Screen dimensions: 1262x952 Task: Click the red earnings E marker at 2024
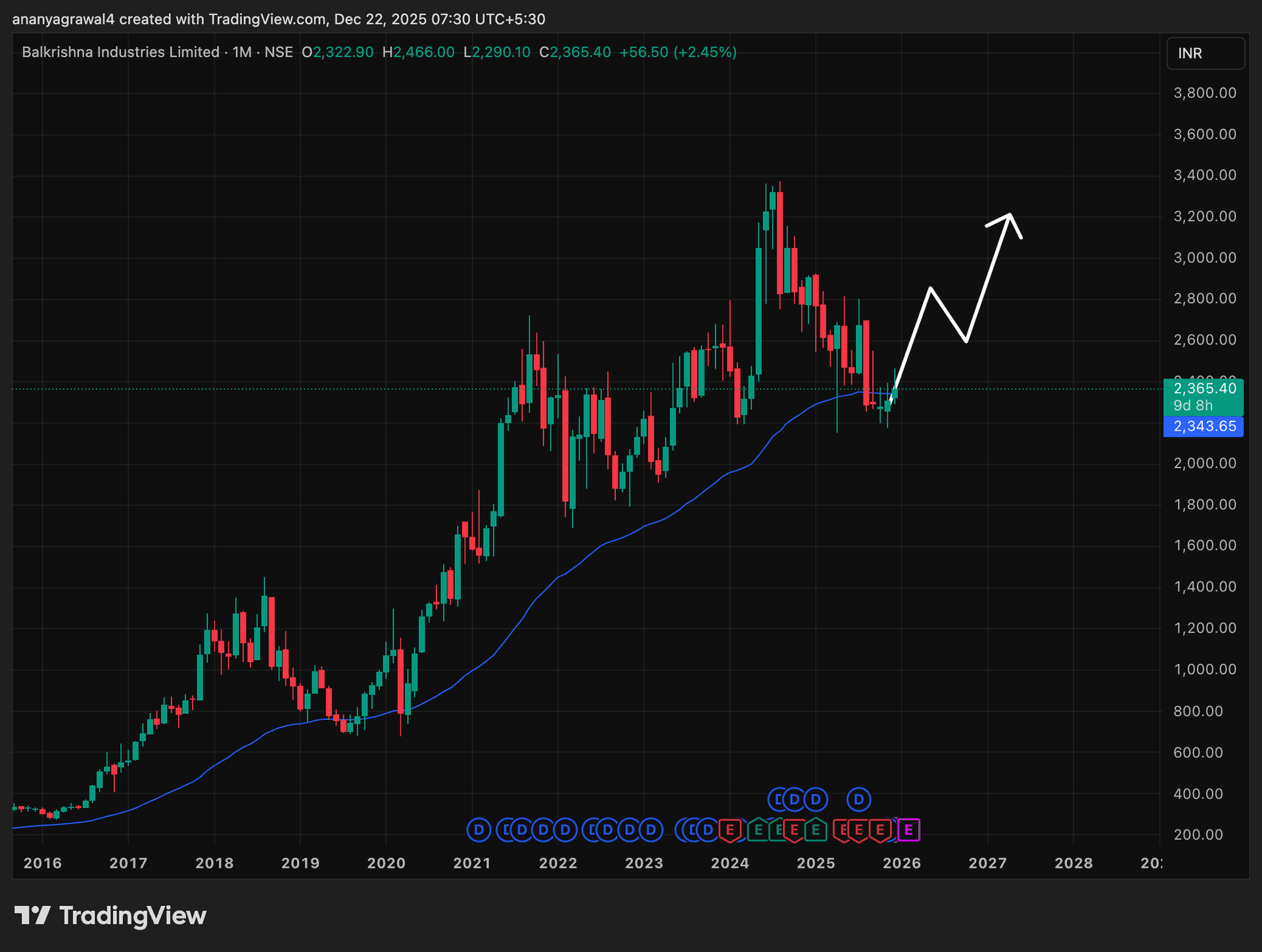(x=730, y=830)
